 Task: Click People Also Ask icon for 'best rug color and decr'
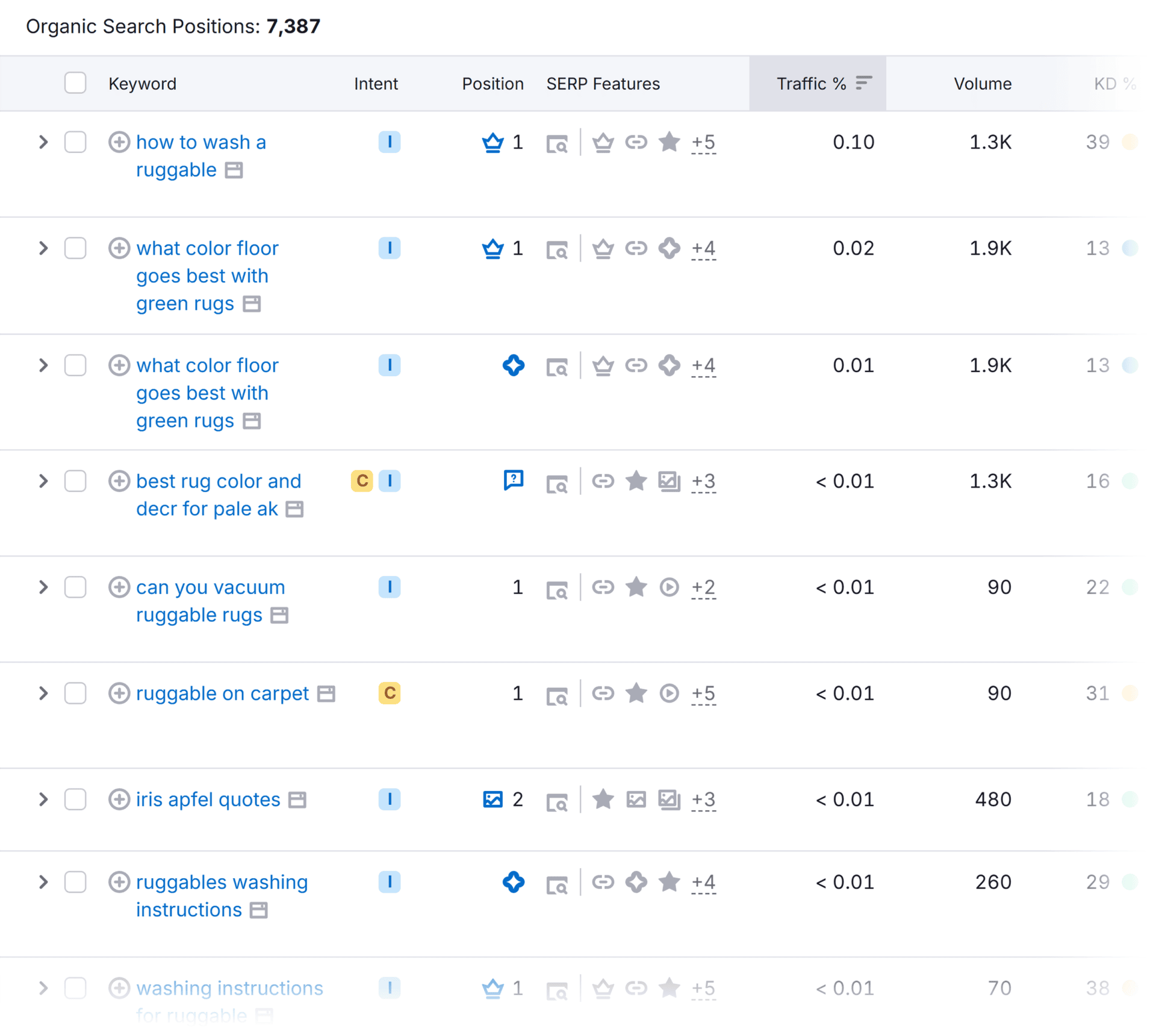click(514, 480)
